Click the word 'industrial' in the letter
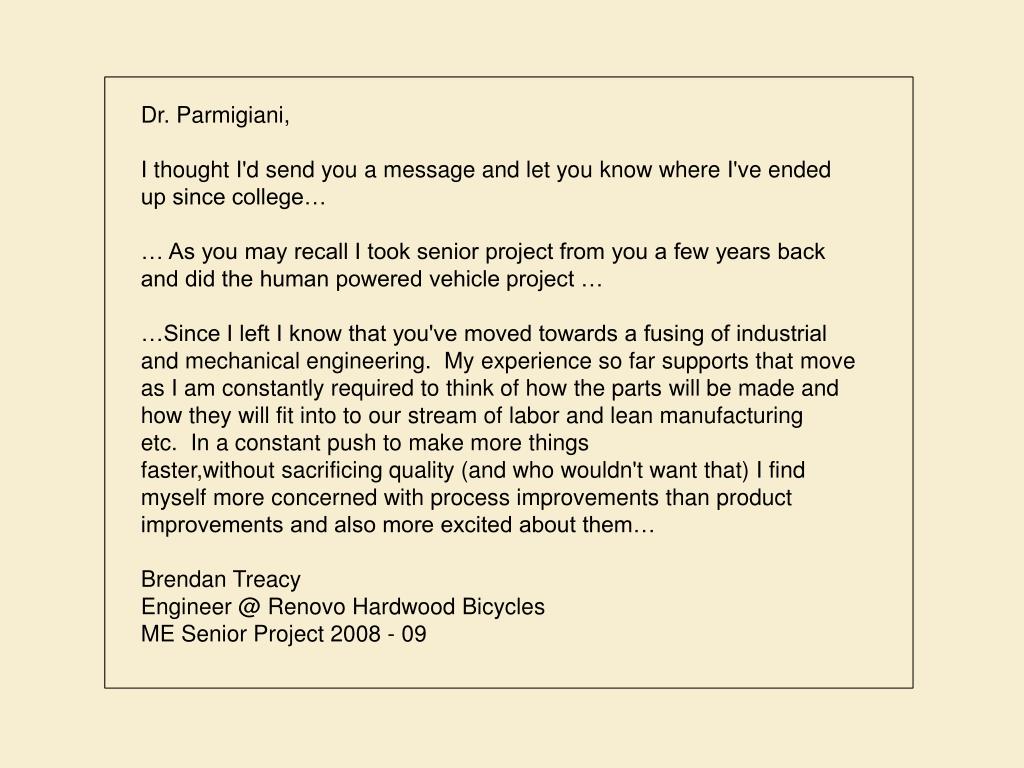Image resolution: width=1024 pixels, height=768 pixels. [x=782, y=334]
